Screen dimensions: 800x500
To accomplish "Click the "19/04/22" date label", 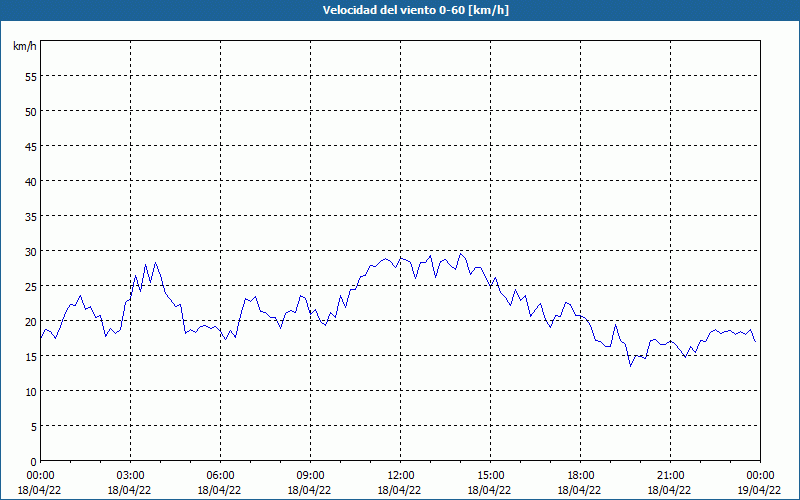I will pyautogui.click(x=759, y=490).
